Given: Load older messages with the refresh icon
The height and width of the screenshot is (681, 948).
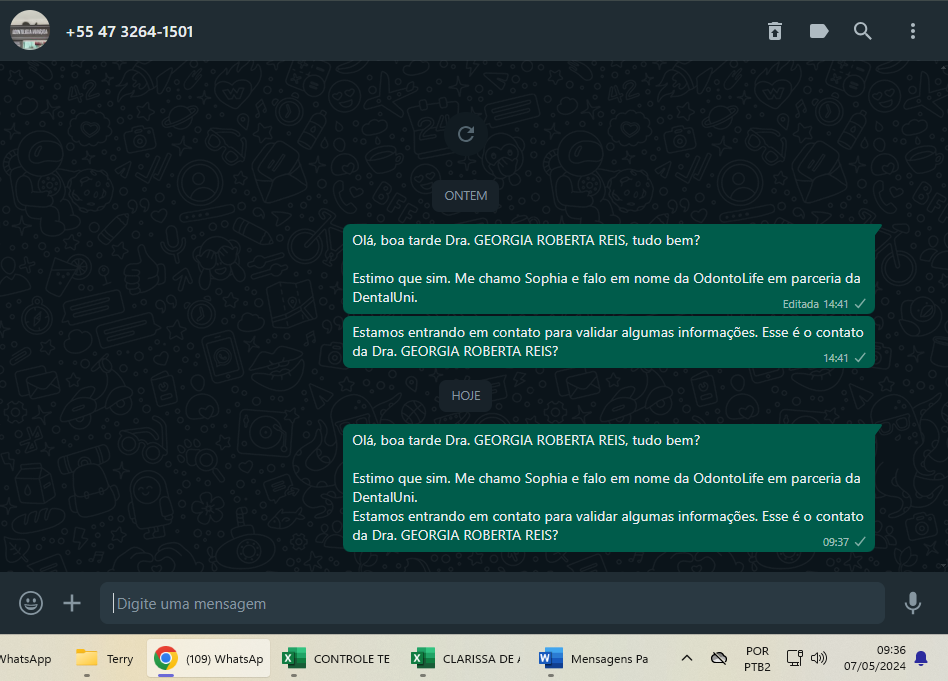Looking at the screenshot, I should (x=466, y=134).
